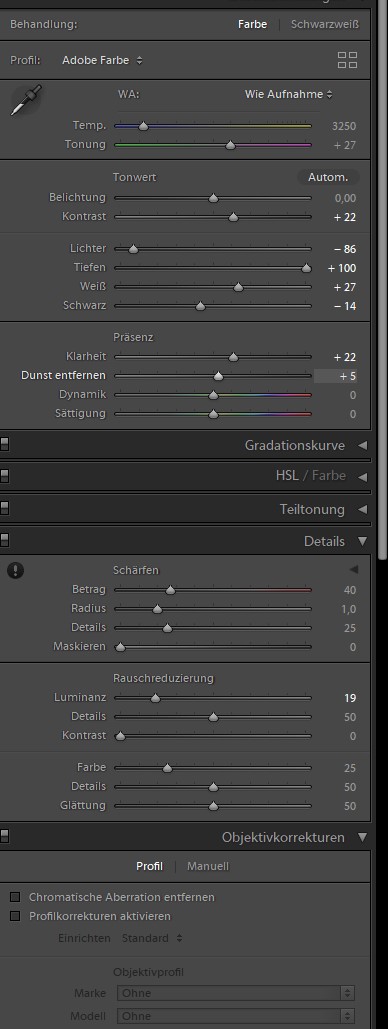Toggle the Teiltonung panel switch

click(x=4, y=509)
